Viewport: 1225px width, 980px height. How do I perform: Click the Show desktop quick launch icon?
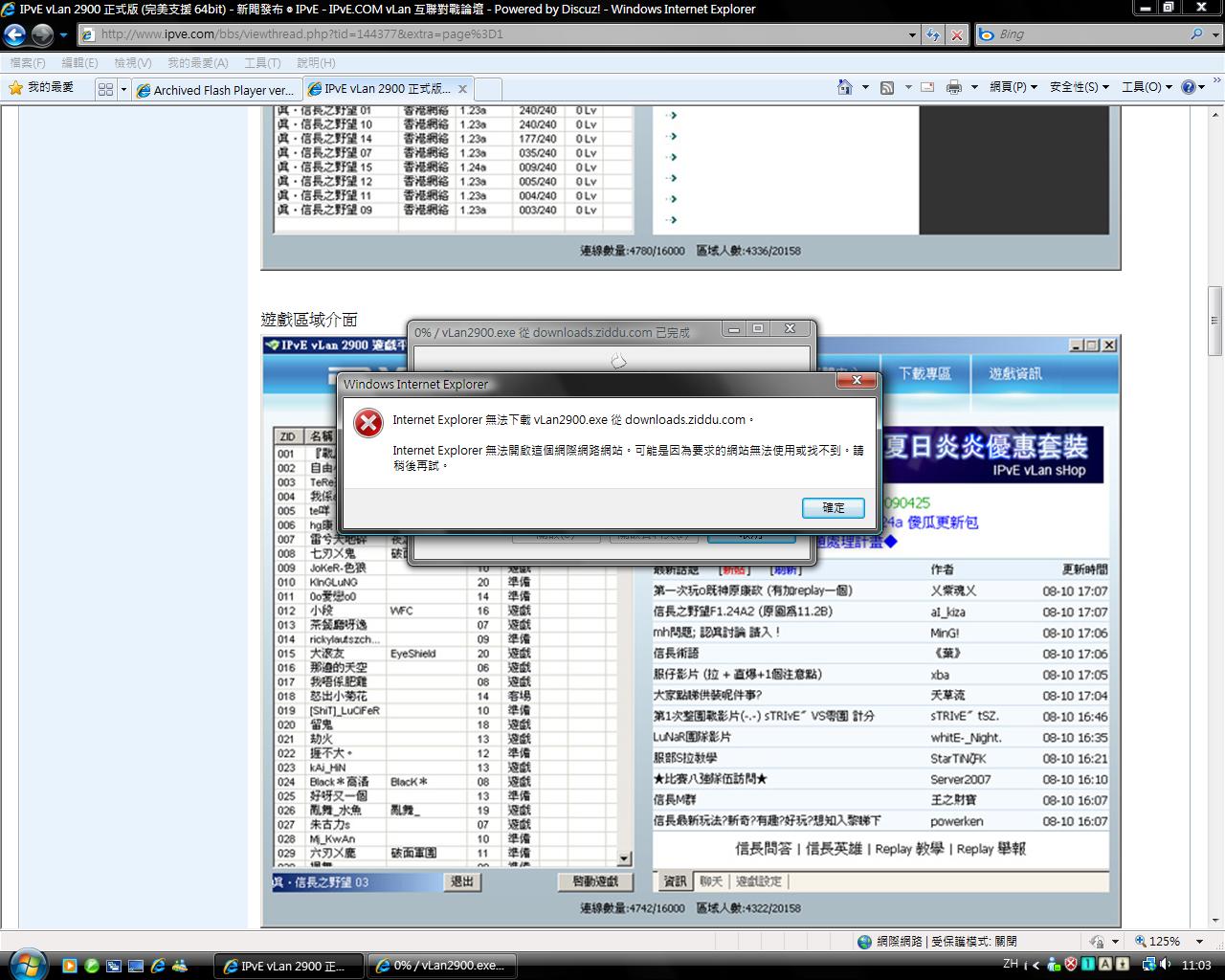pos(135,966)
